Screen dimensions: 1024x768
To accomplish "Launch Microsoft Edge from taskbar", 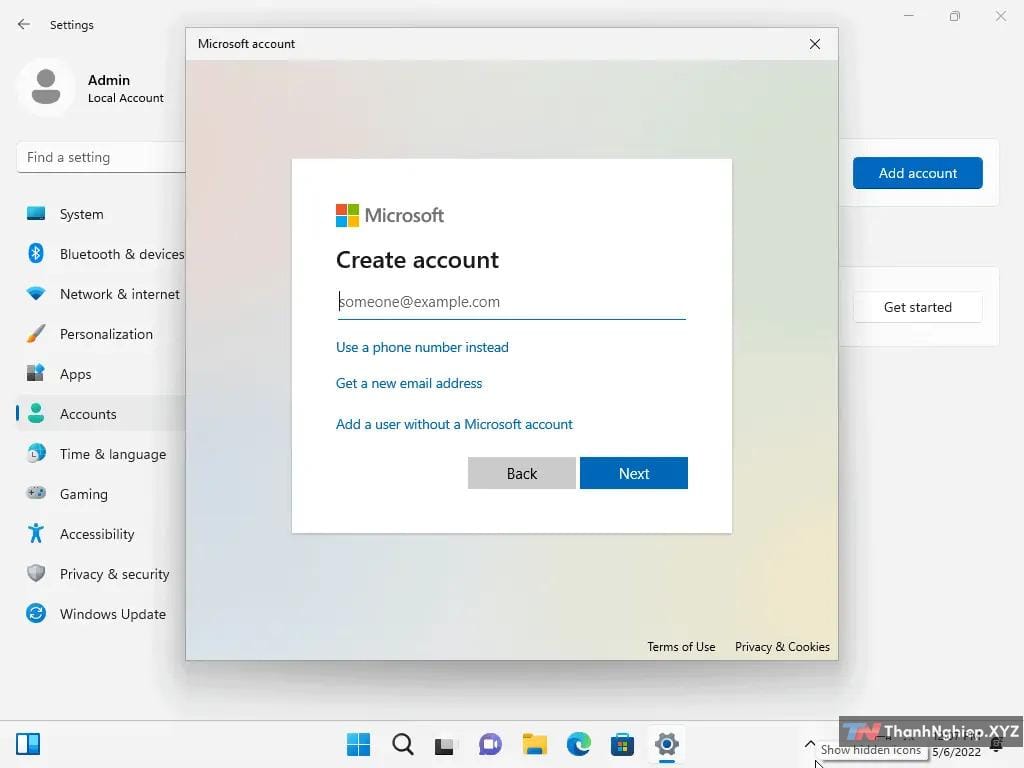I will click(x=578, y=744).
